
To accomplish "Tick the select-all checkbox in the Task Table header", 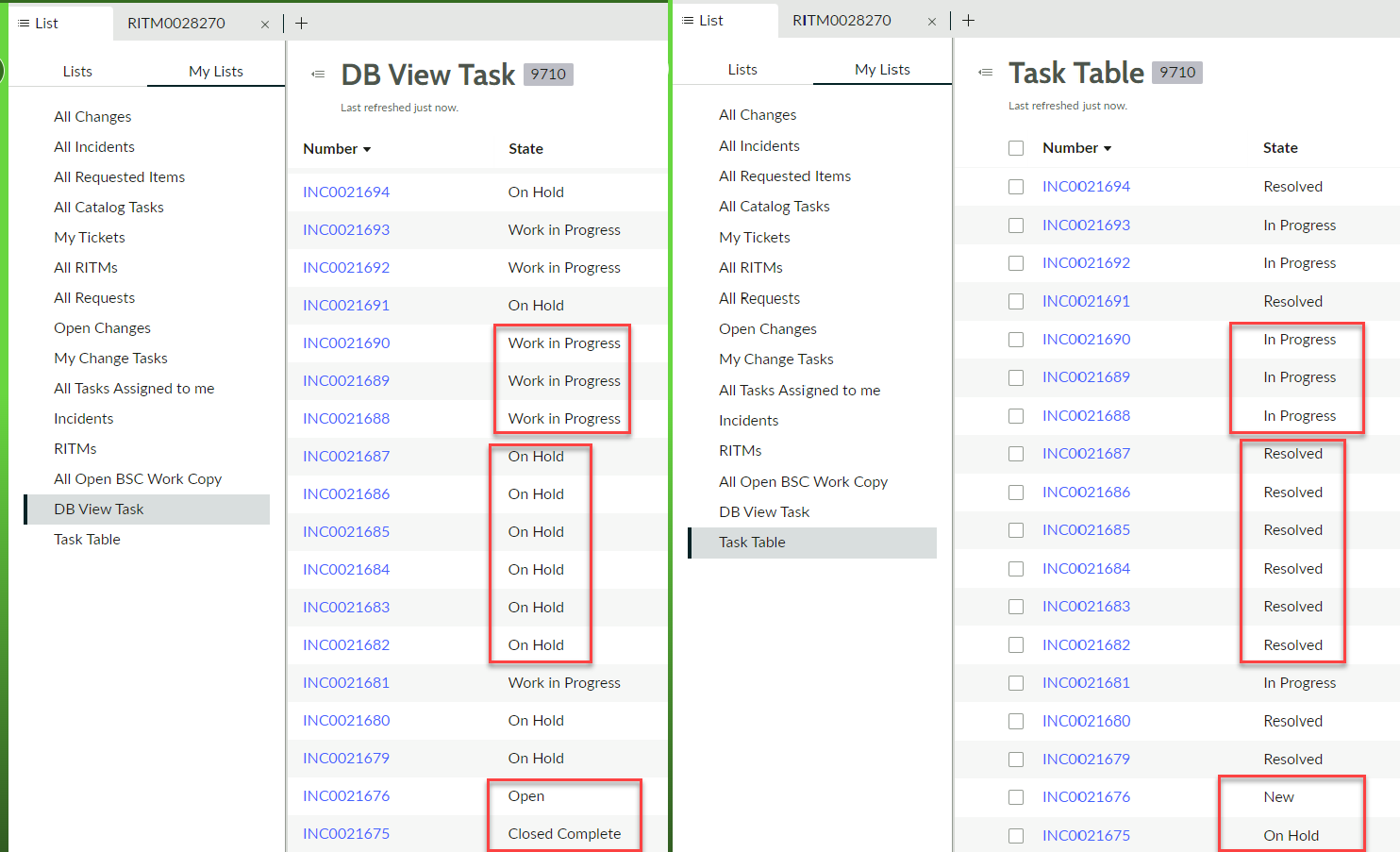I will [x=1016, y=148].
